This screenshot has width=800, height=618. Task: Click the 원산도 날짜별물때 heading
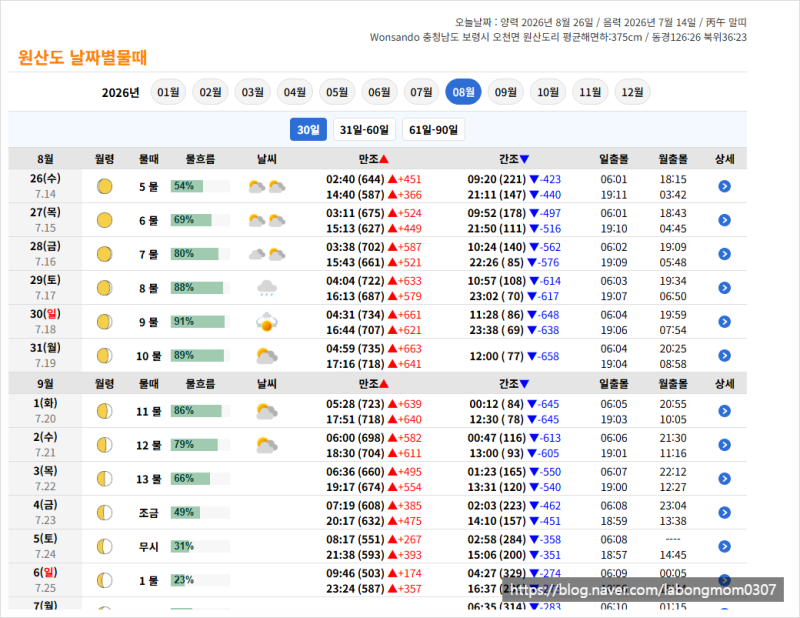(x=82, y=57)
